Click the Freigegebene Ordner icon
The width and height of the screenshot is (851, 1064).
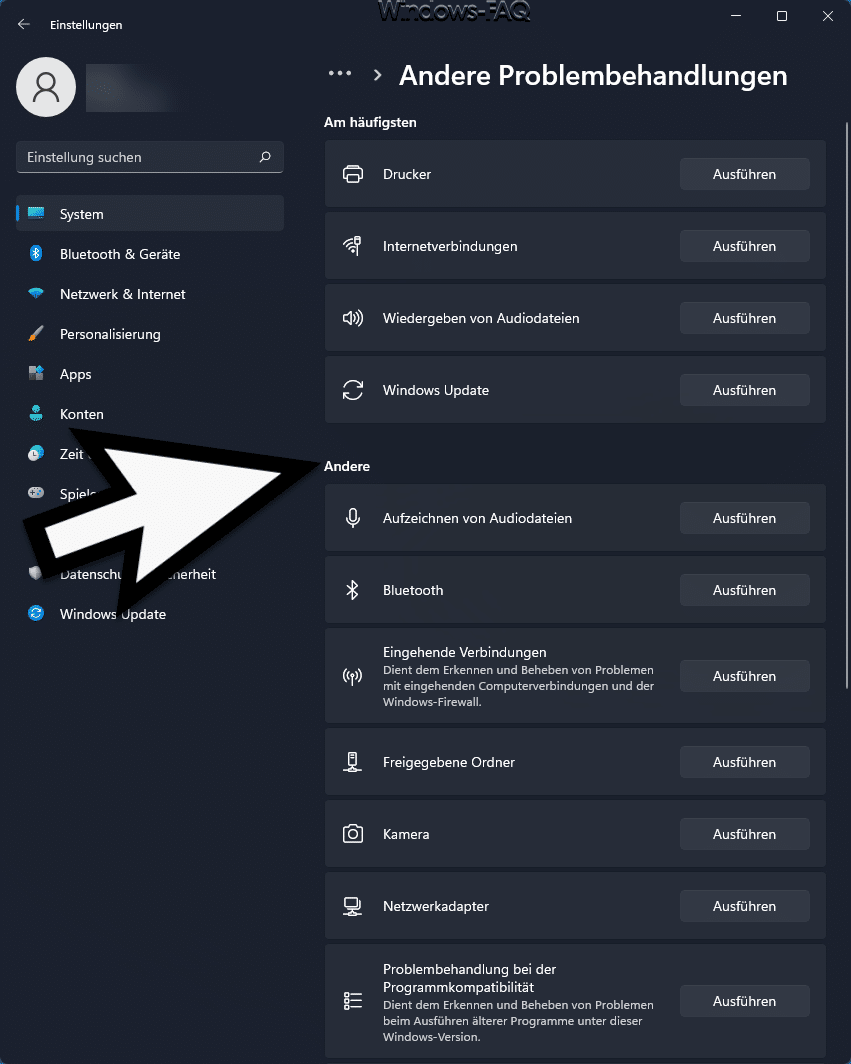click(353, 763)
